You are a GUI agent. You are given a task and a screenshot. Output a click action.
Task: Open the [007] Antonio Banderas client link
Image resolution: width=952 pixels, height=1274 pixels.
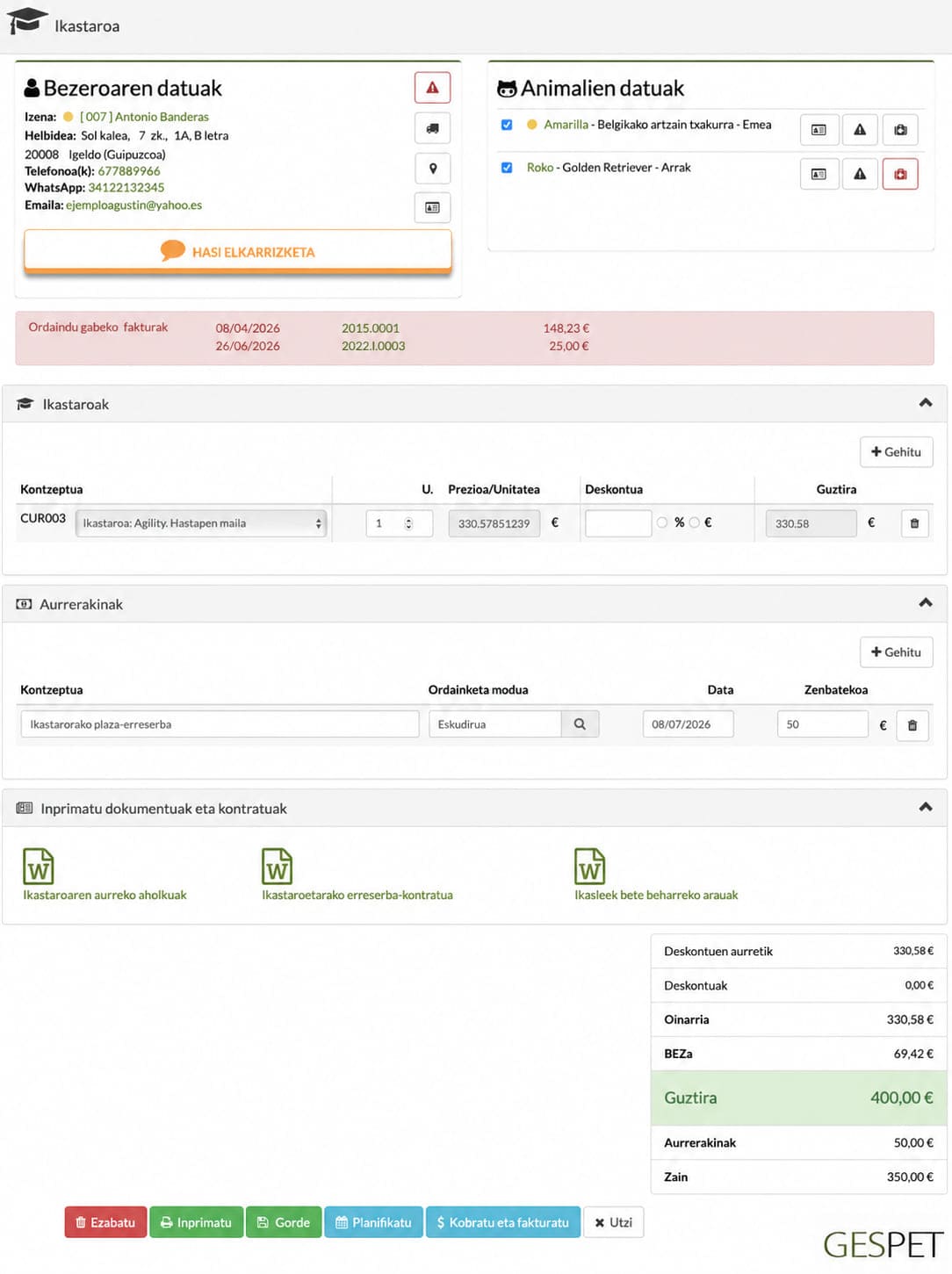coord(144,117)
